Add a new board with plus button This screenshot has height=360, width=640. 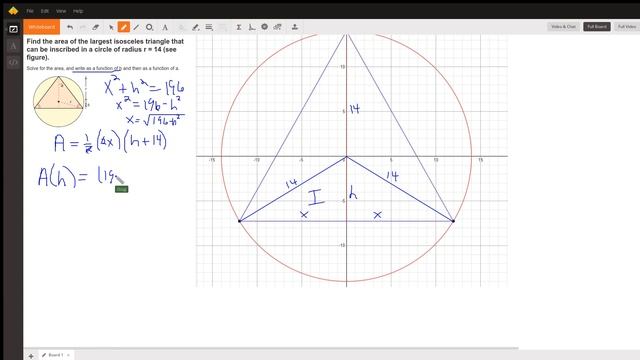point(31,356)
